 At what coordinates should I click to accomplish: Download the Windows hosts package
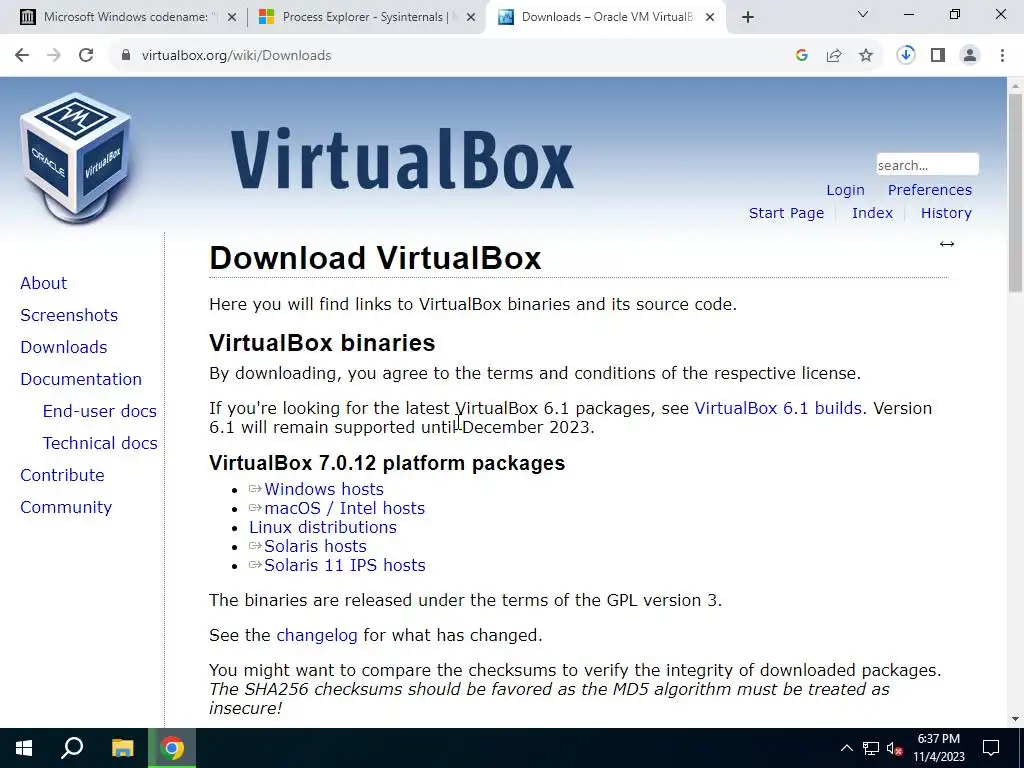[x=324, y=489]
